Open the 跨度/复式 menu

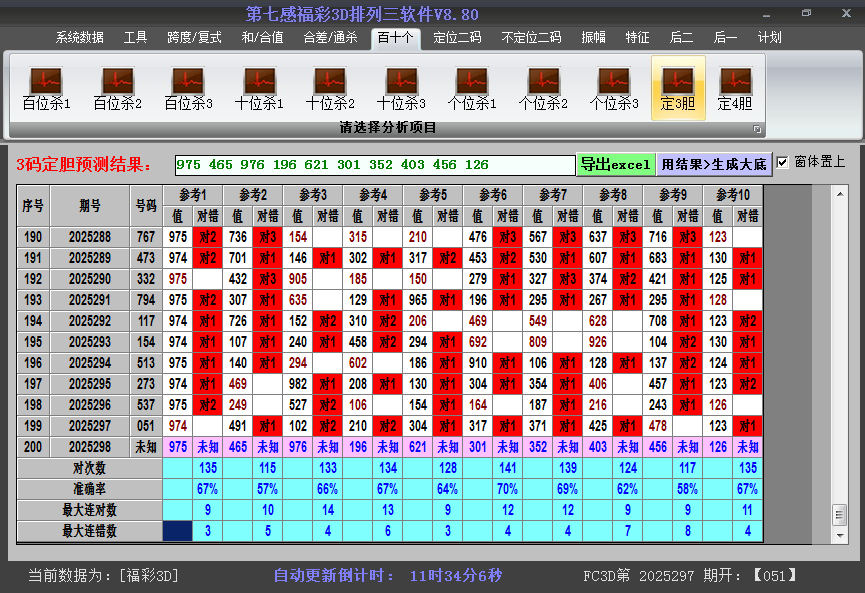(x=194, y=38)
